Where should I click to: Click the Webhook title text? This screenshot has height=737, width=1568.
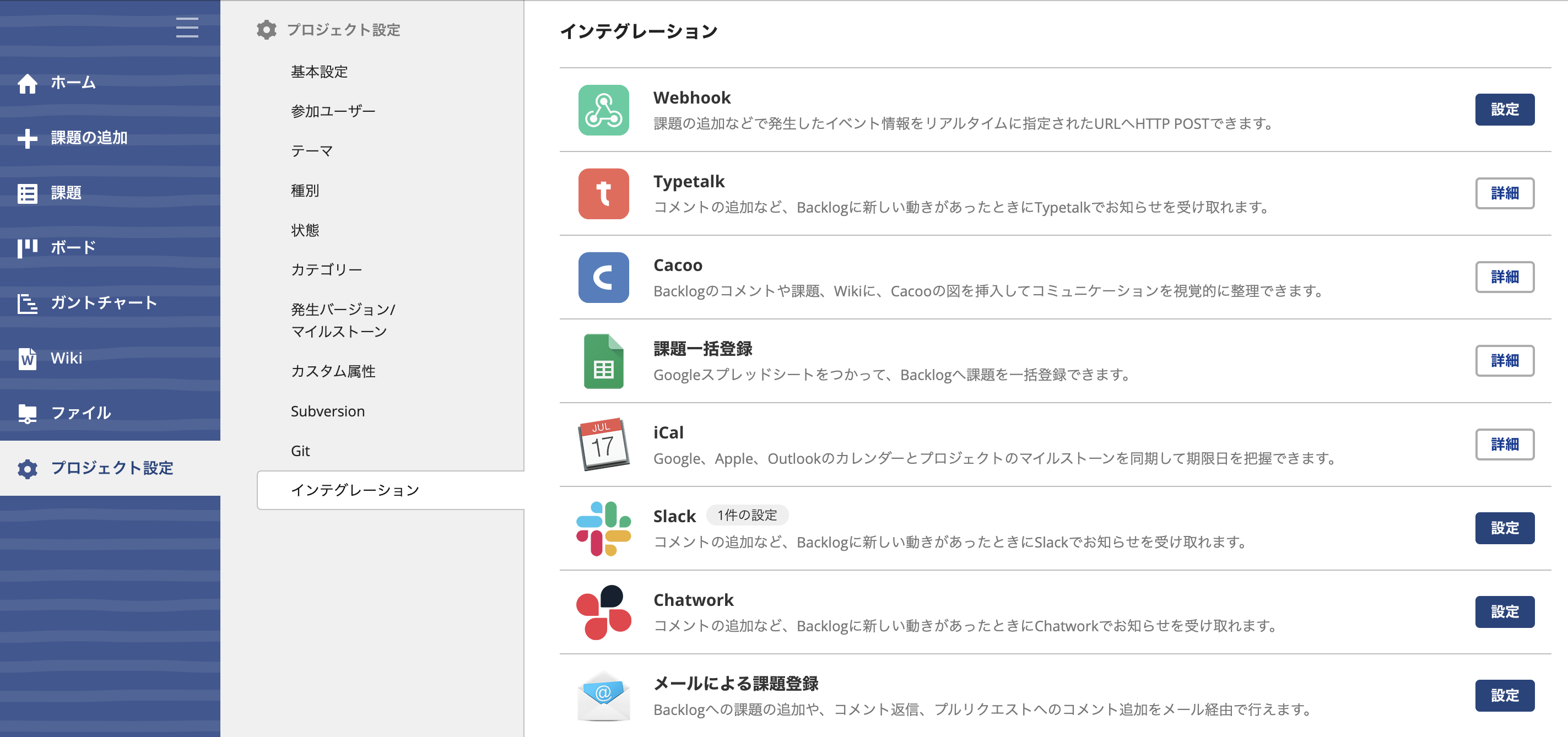692,98
